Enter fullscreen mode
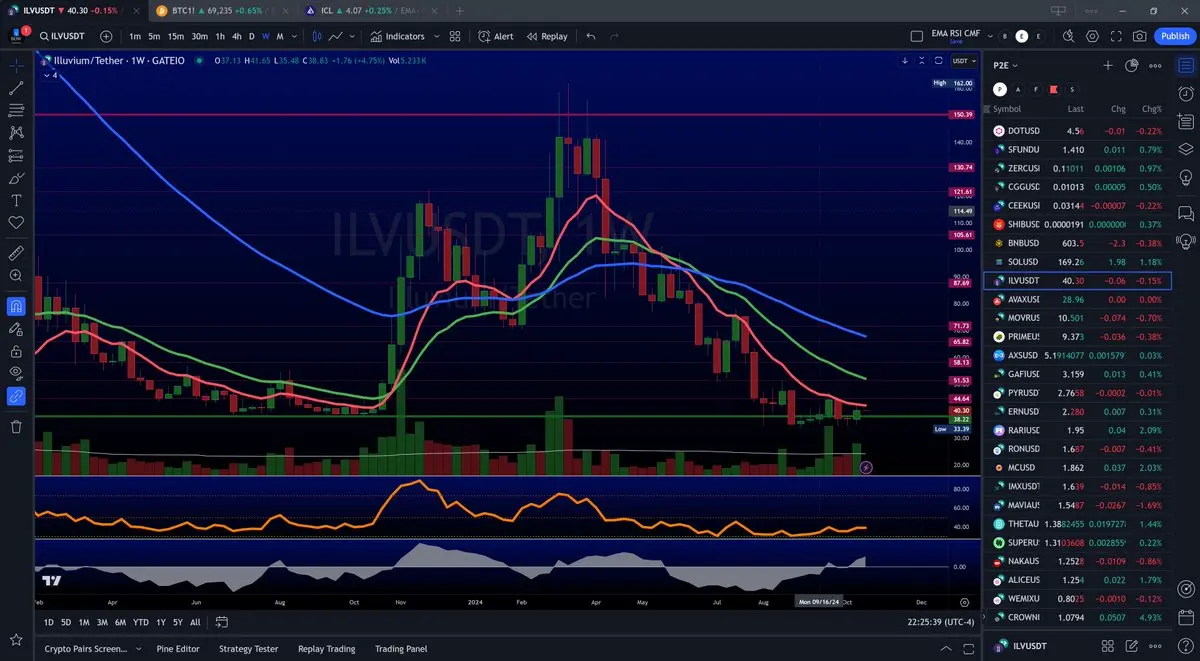Viewport: 1200px width, 661px height. 1116,36
